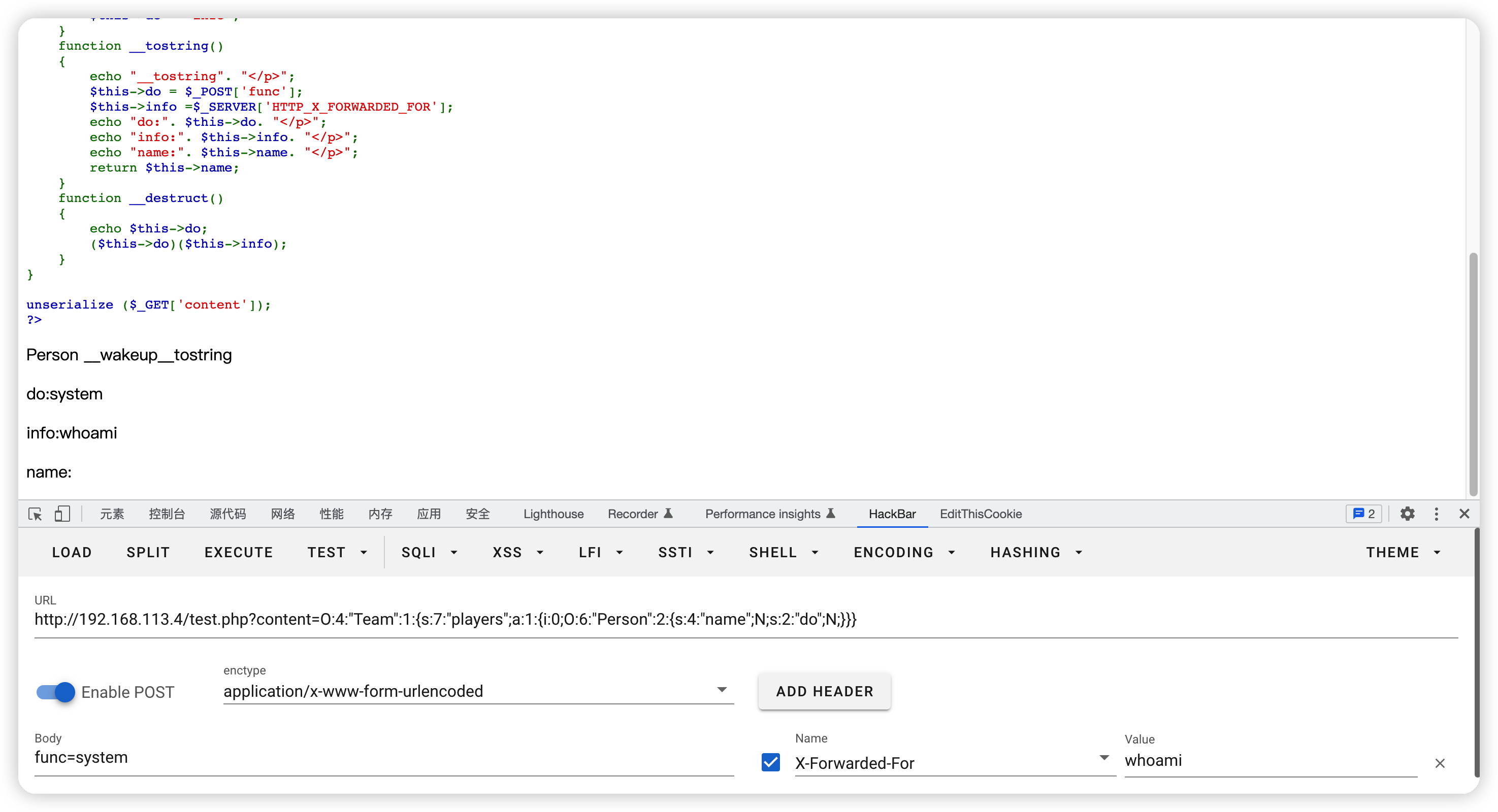The image size is (1498, 812).
Task: Close the DevTools panel
Action: coord(1464,514)
